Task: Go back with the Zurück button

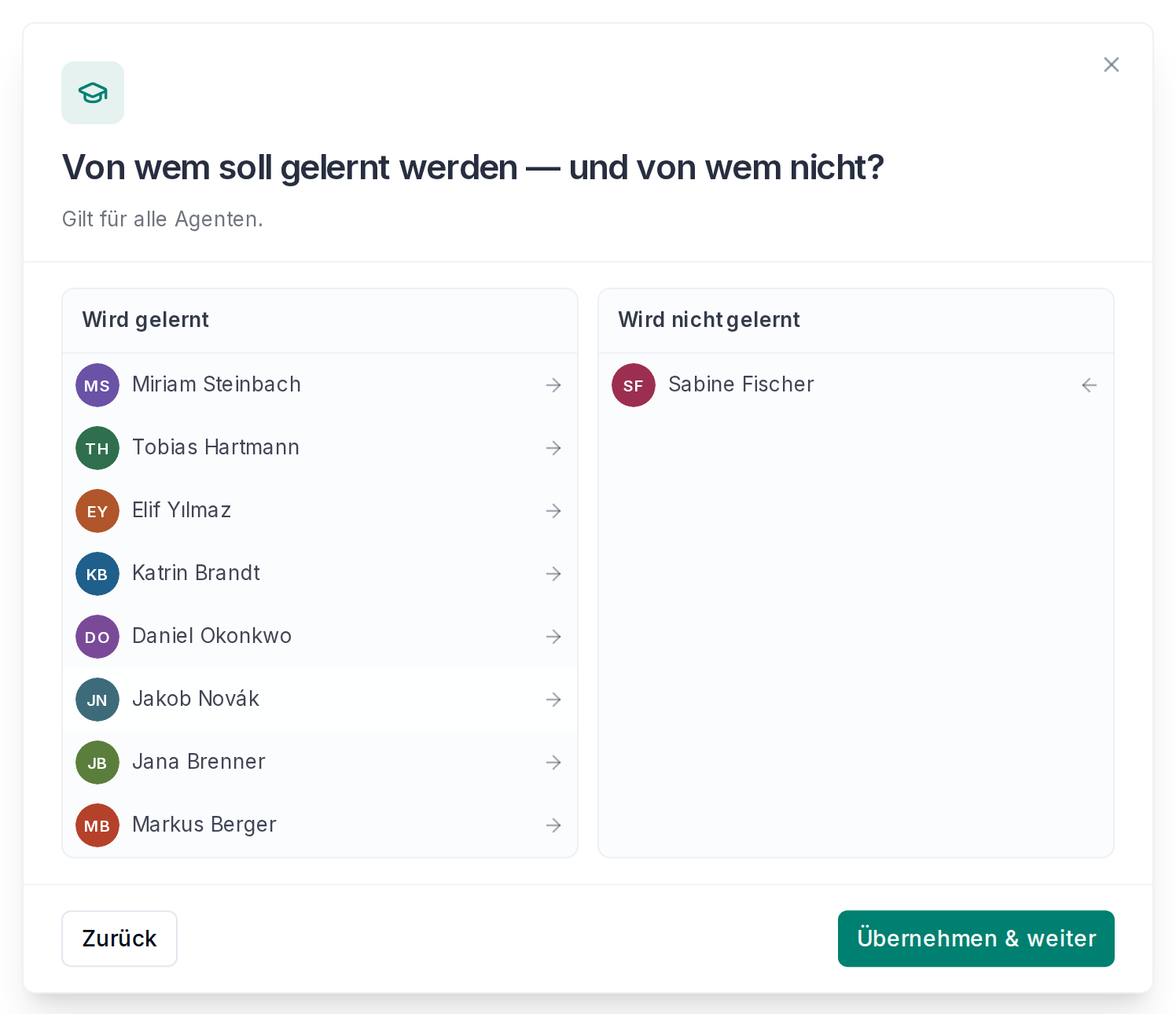Action: tap(119, 939)
